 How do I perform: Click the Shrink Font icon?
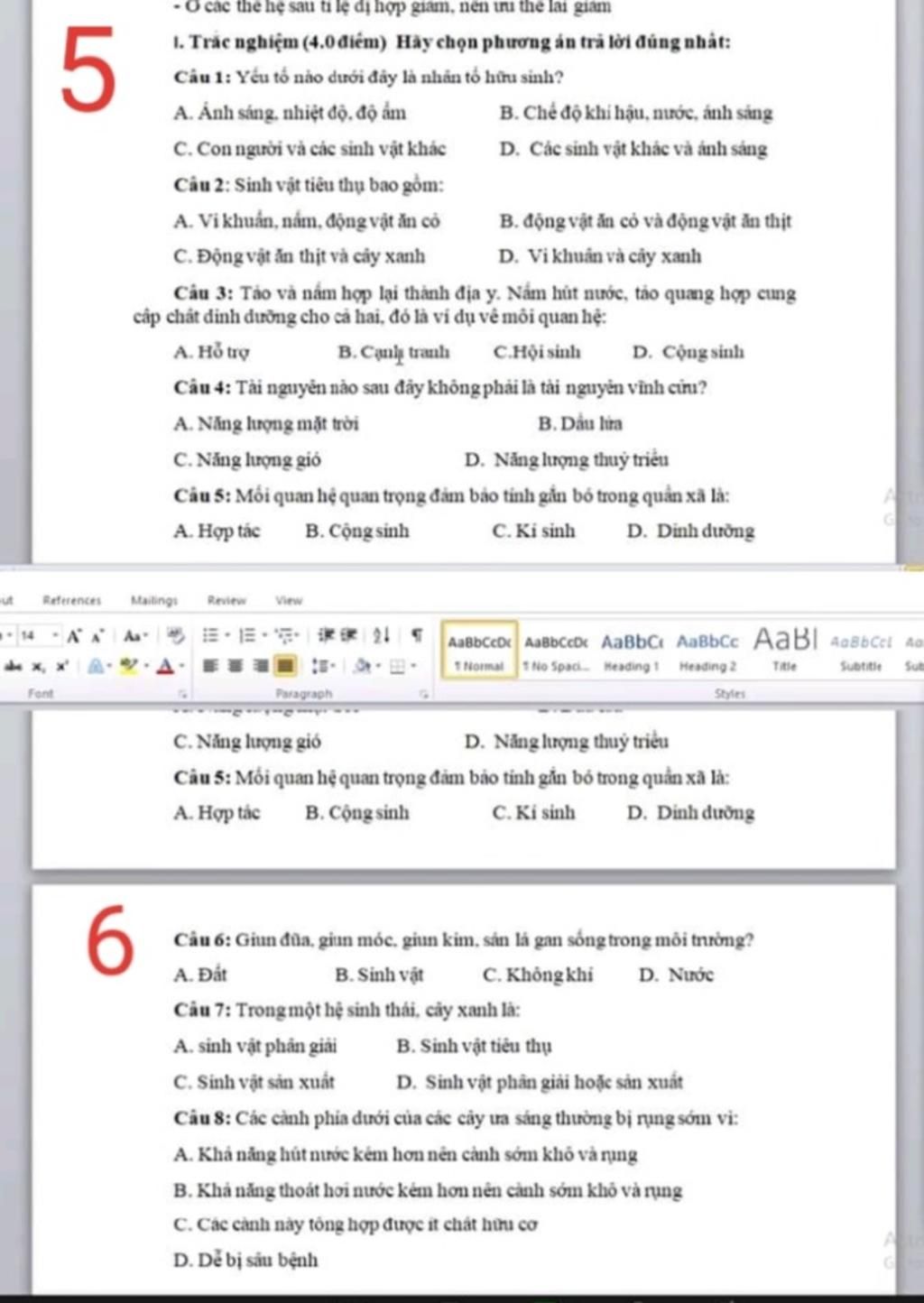pyautogui.click(x=97, y=635)
